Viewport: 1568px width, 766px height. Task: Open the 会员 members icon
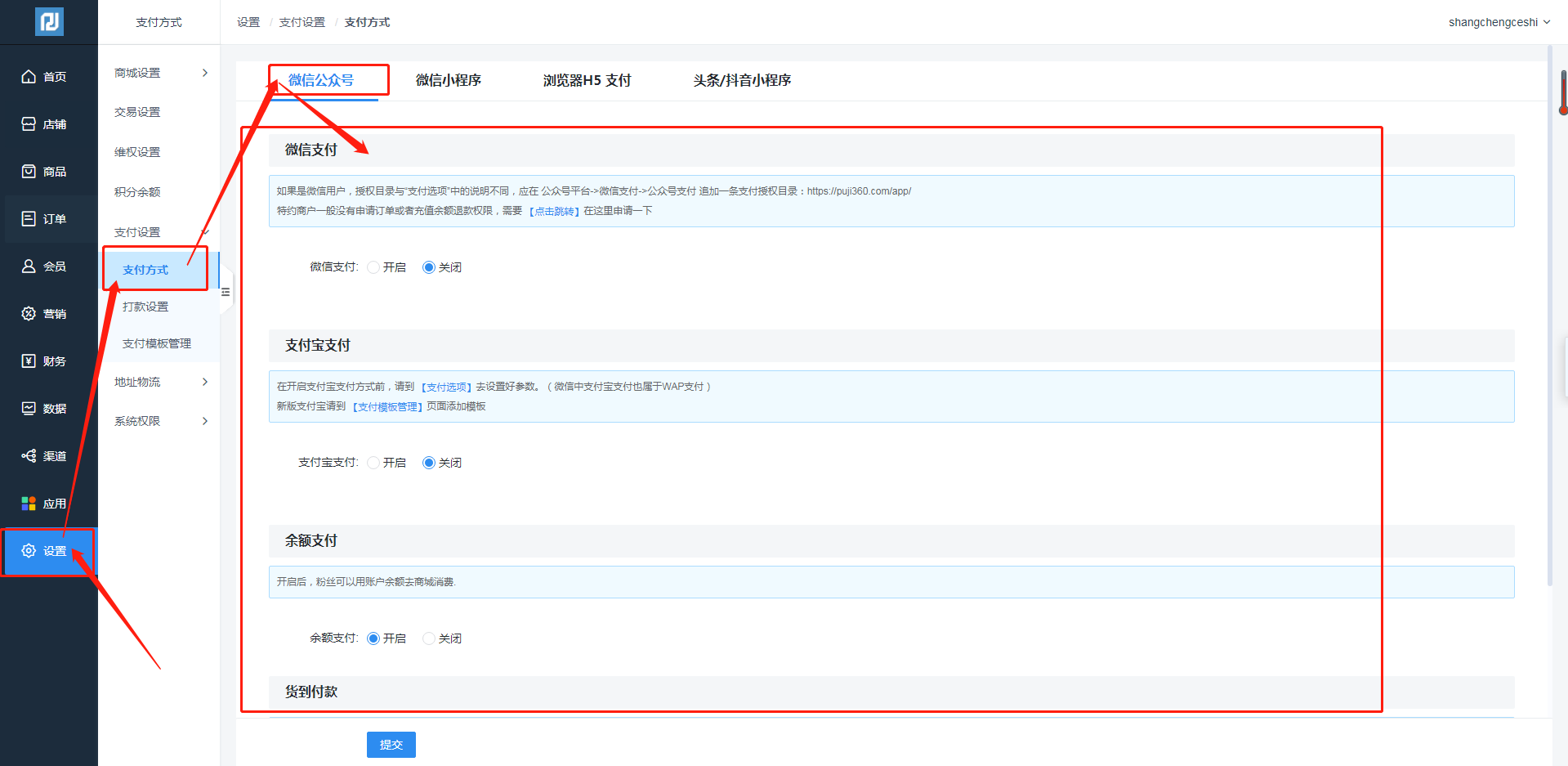[29, 267]
